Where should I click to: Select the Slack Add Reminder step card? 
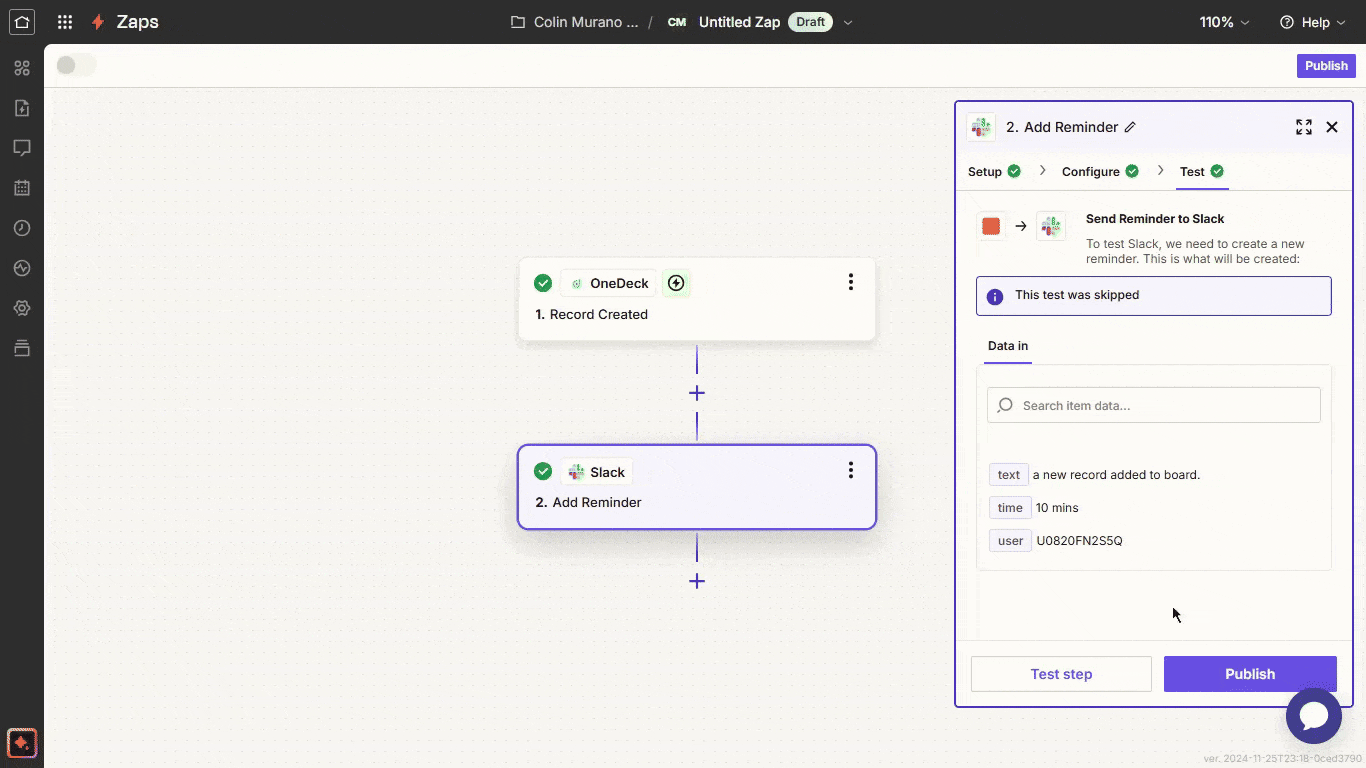[x=697, y=487]
